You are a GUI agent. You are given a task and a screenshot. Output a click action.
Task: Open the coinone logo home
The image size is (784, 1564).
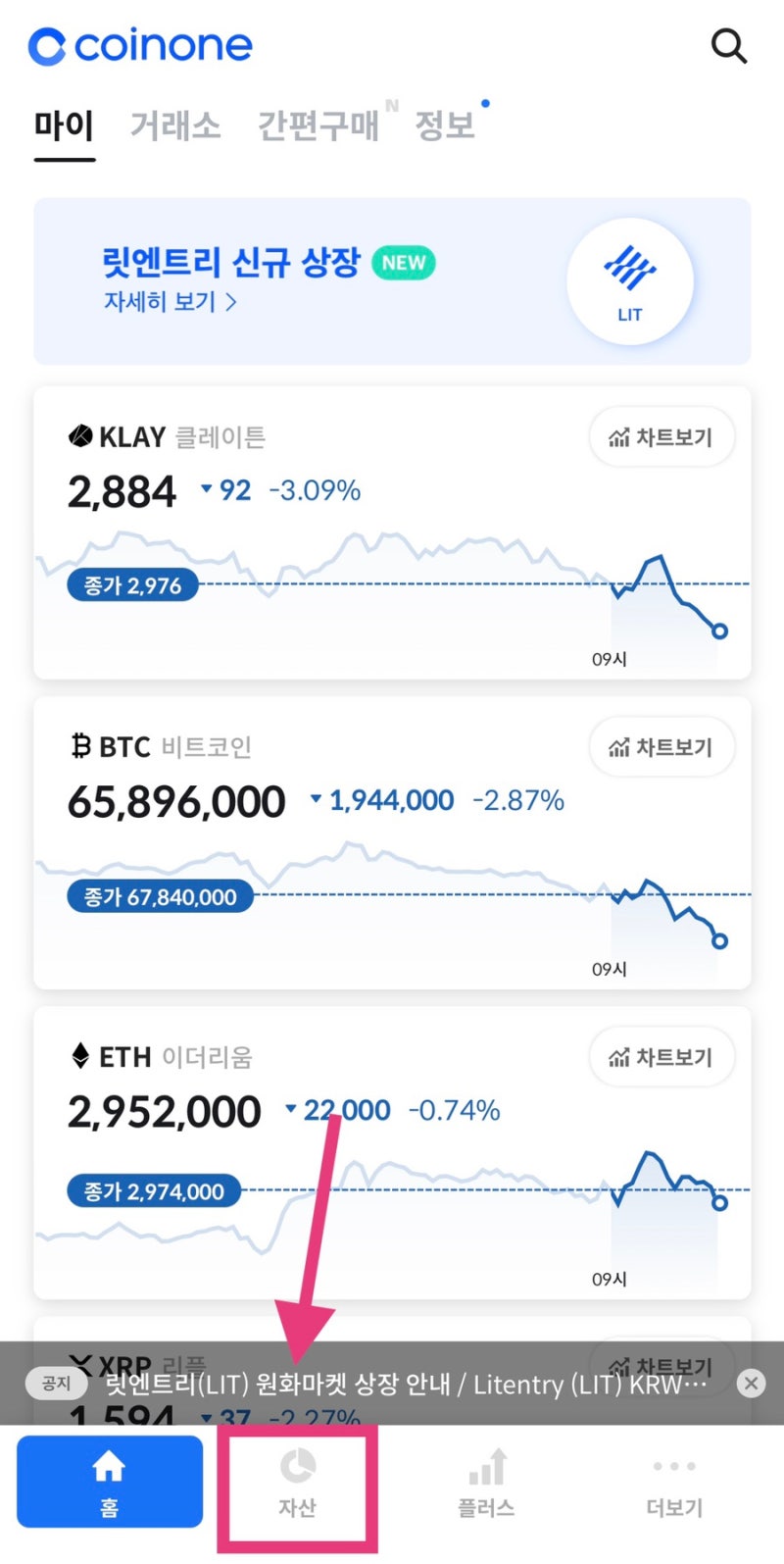click(140, 46)
